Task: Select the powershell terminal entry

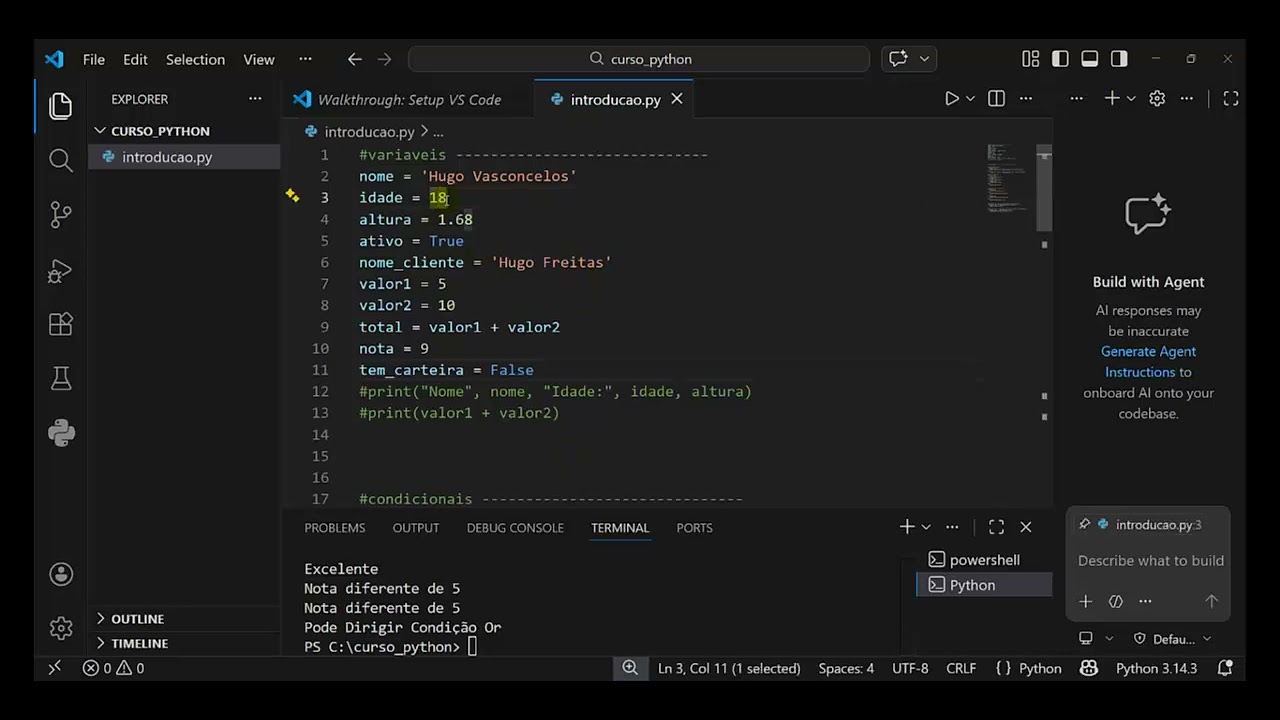Action: 984,560
